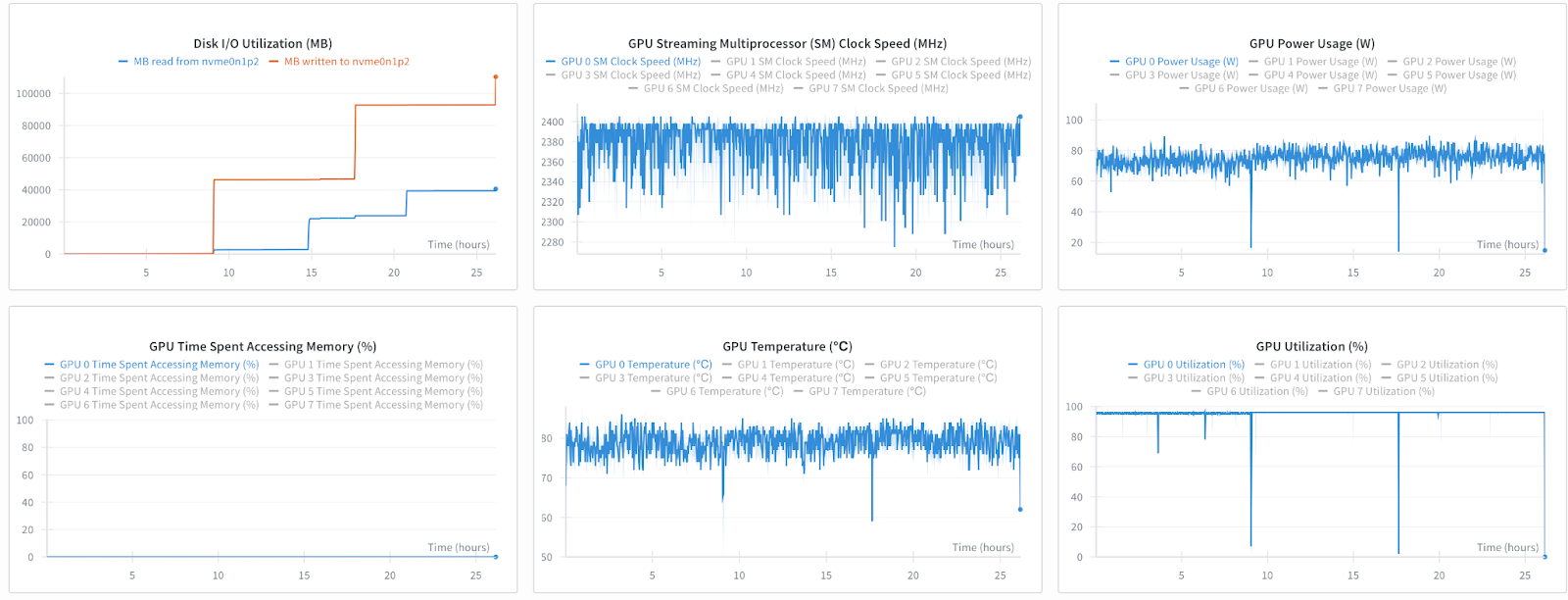This screenshot has height=600, width=1568.
Task: Toggle the 'MB written to nvme0n1p2' legend series
Action: coord(346,62)
